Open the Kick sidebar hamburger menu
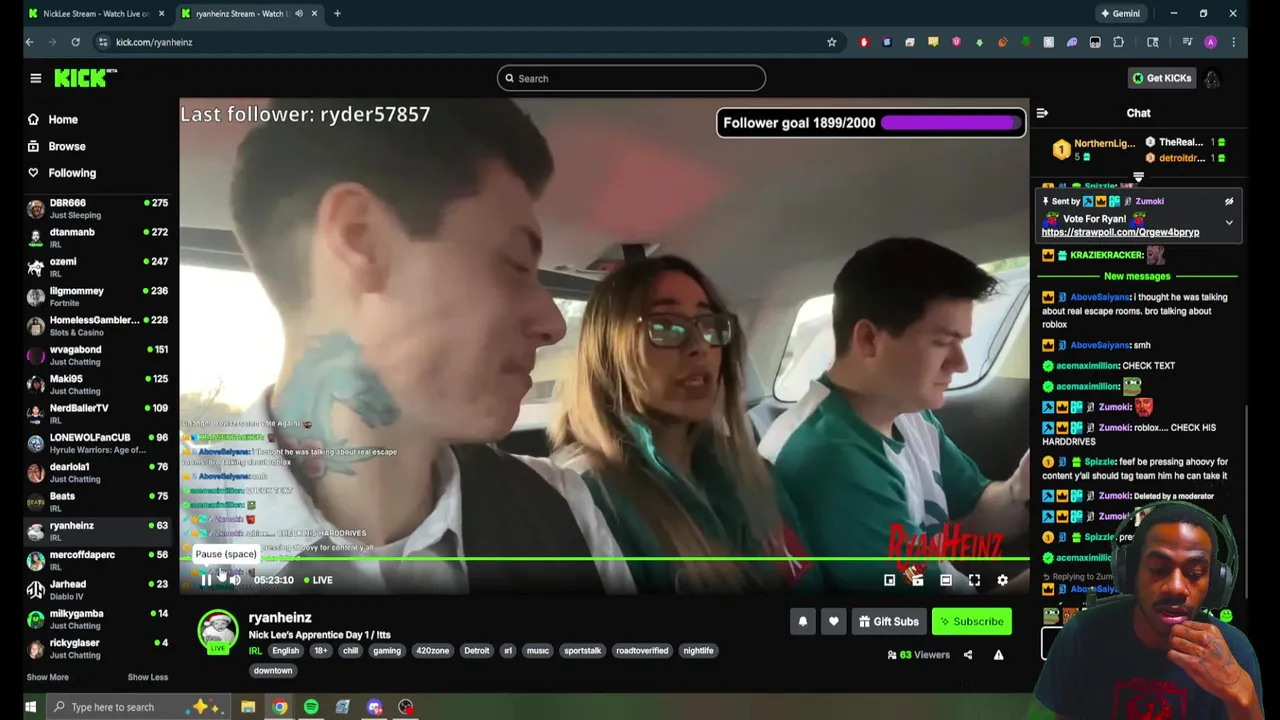 [36, 78]
